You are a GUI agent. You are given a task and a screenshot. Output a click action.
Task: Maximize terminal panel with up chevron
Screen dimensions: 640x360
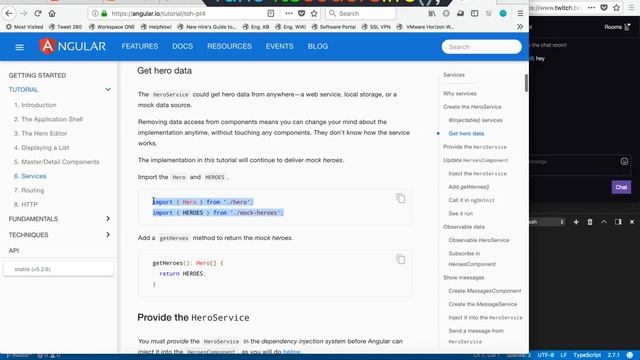click(x=604, y=222)
